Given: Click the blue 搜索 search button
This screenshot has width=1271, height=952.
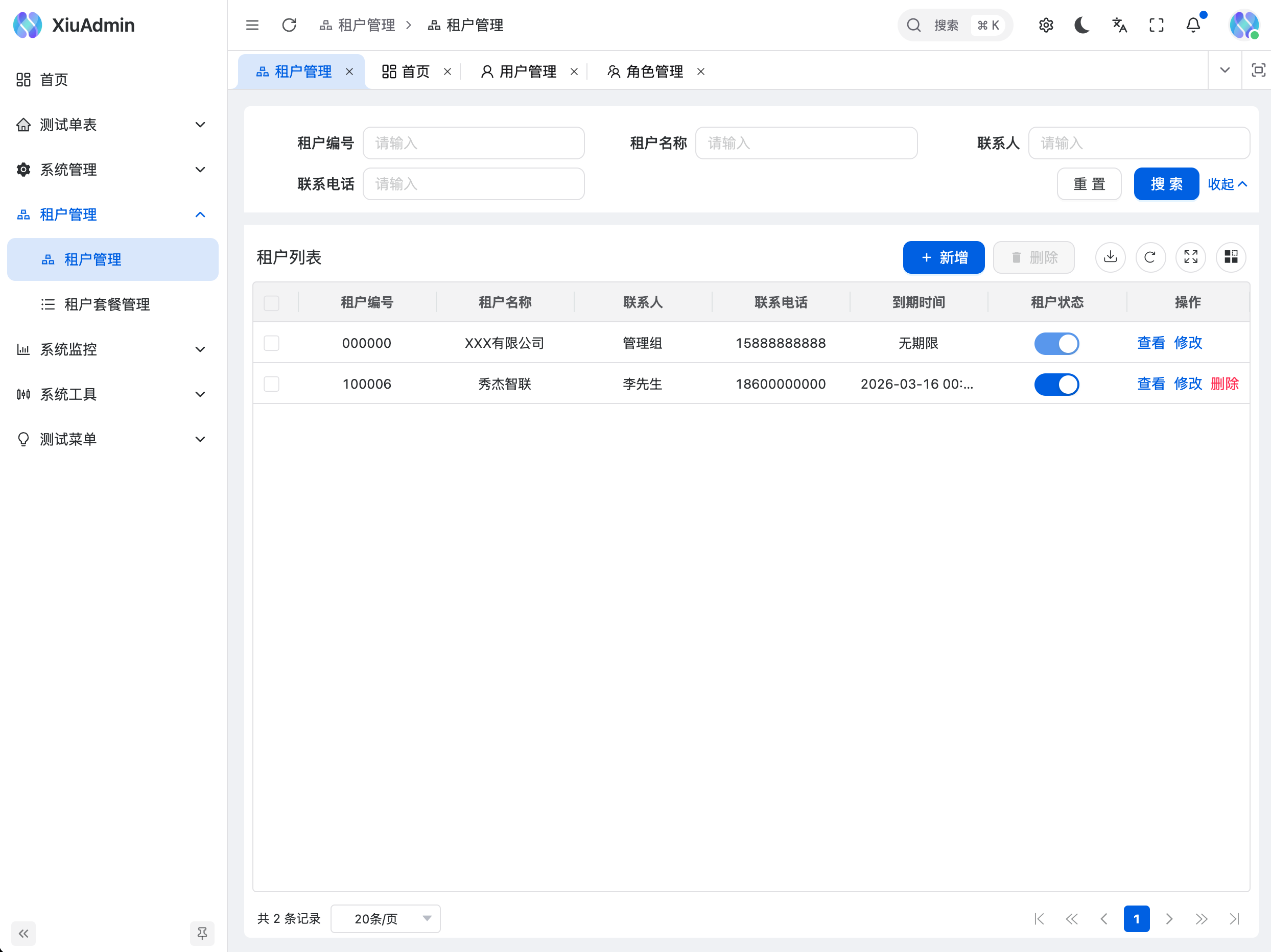Looking at the screenshot, I should [1166, 184].
